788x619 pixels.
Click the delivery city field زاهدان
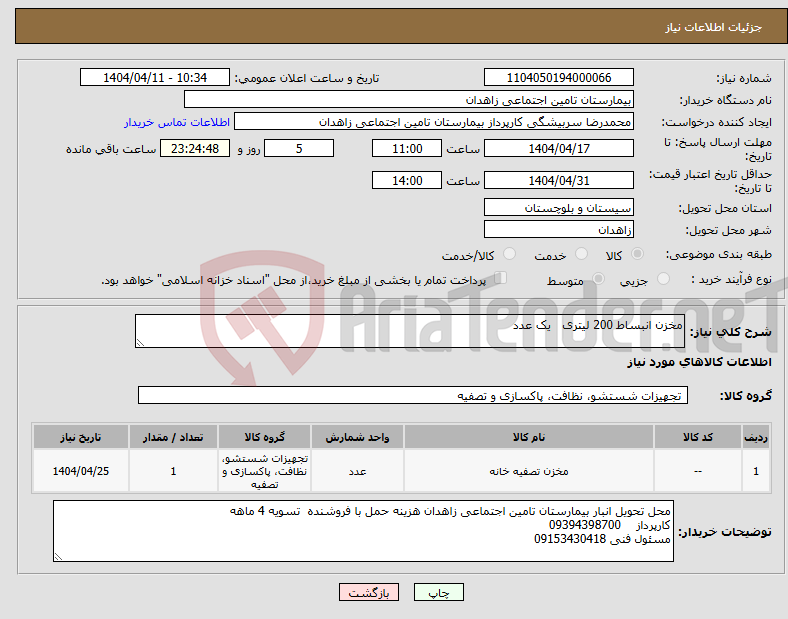(558, 229)
